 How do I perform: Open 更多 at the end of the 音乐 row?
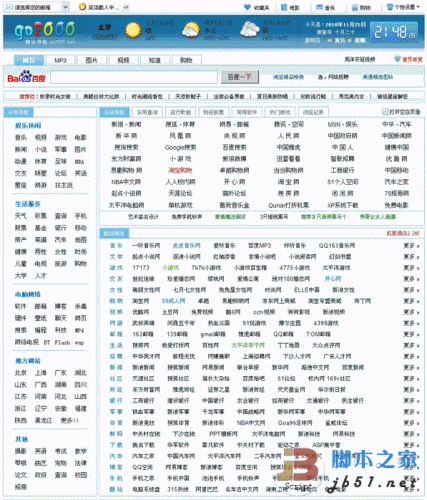click(x=411, y=246)
